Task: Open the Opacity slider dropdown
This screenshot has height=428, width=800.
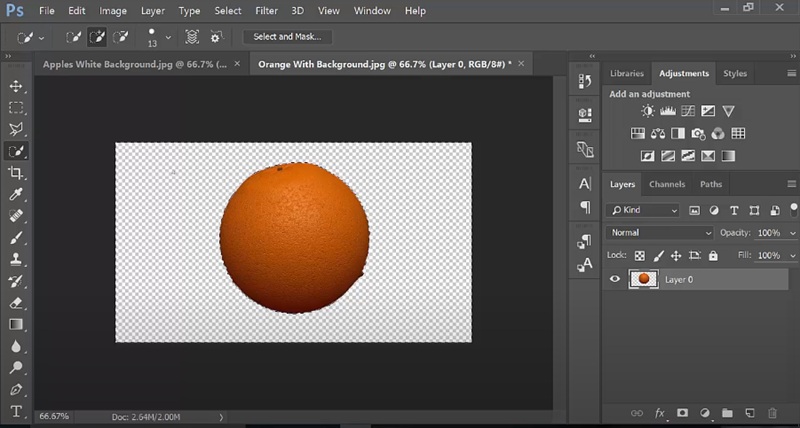Action: [x=793, y=233]
